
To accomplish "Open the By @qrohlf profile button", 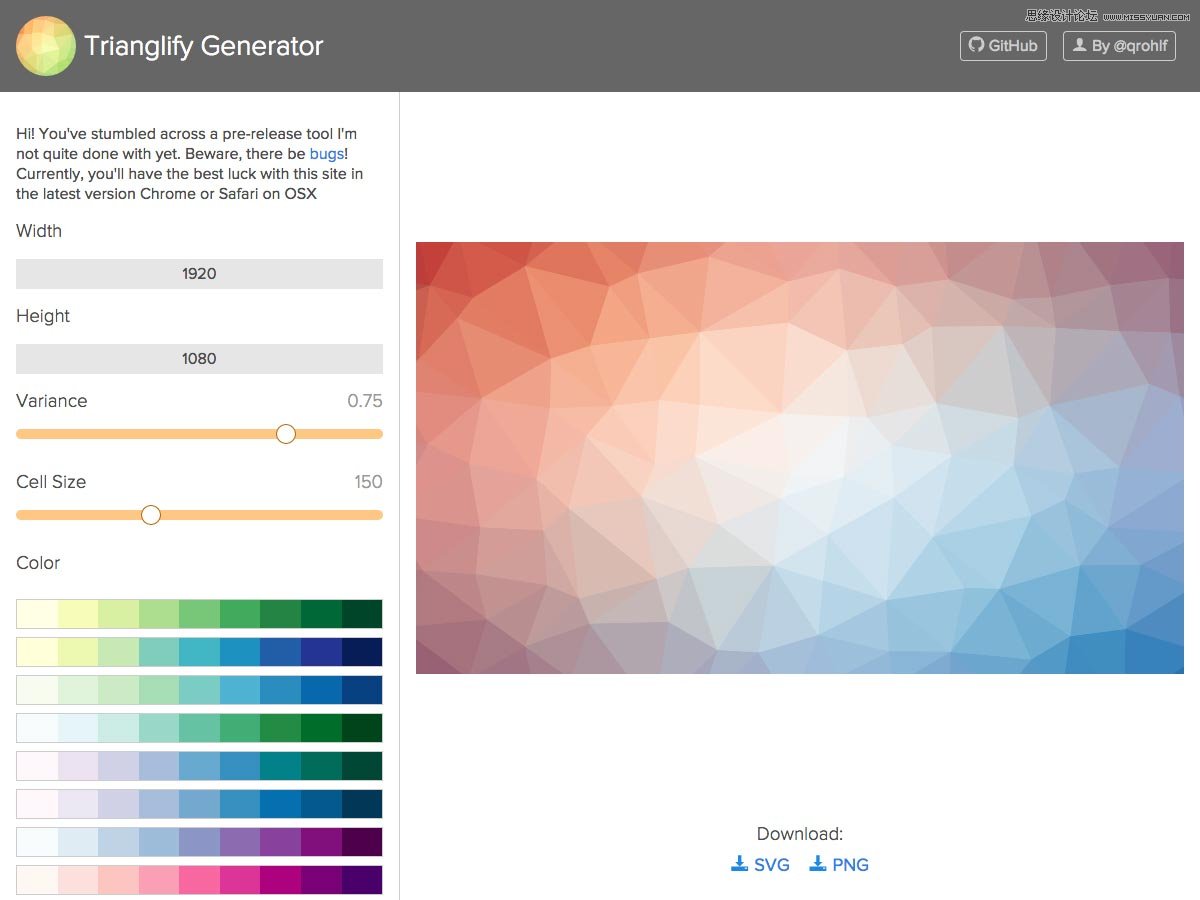I will coord(1119,46).
